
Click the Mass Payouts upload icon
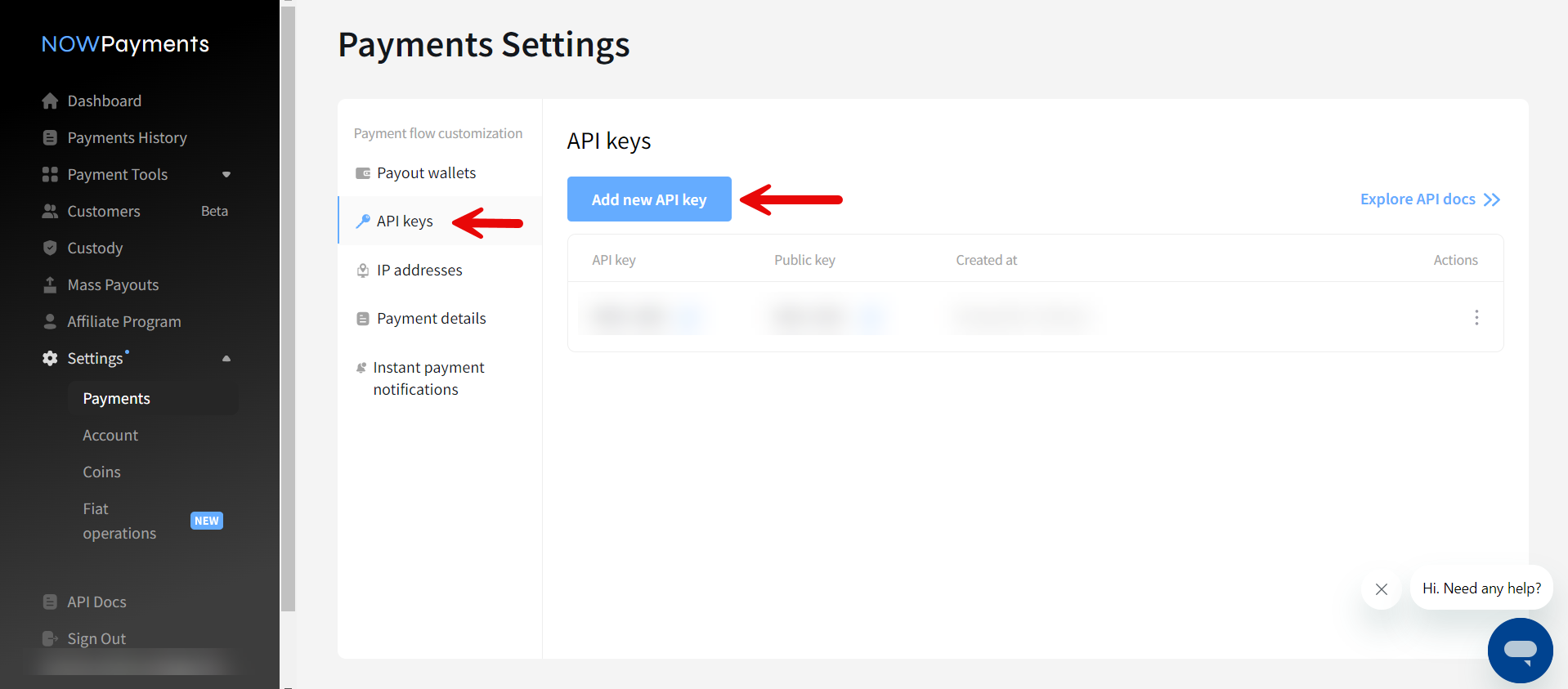tap(50, 284)
